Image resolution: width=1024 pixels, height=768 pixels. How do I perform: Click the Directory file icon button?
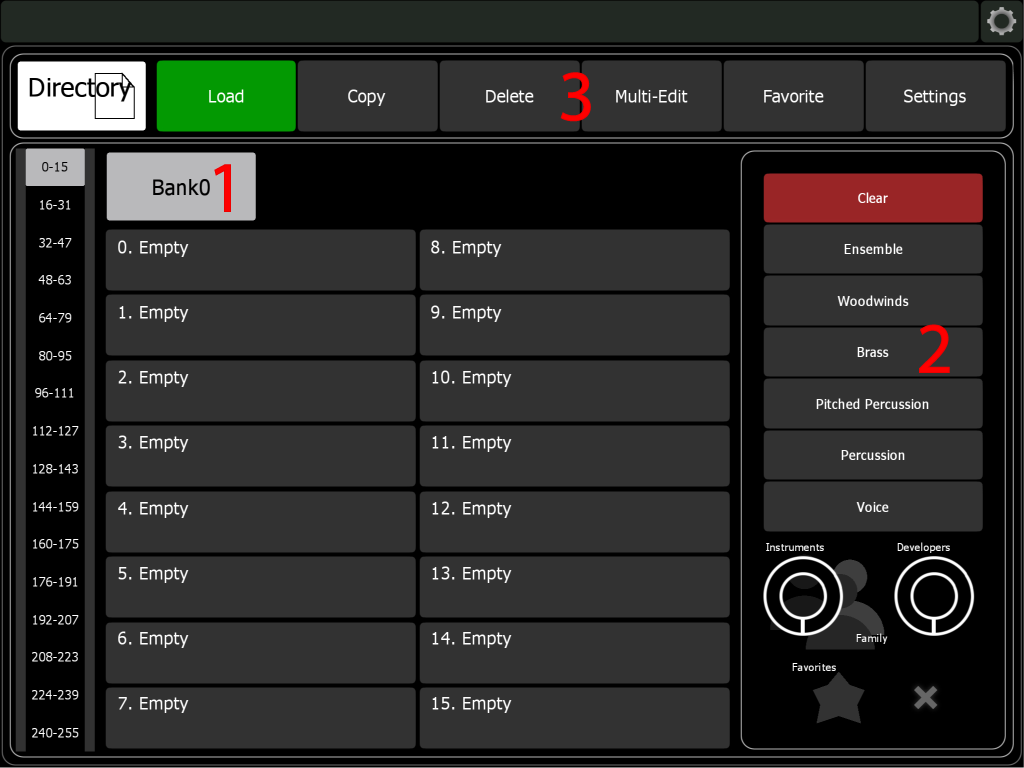coord(82,96)
